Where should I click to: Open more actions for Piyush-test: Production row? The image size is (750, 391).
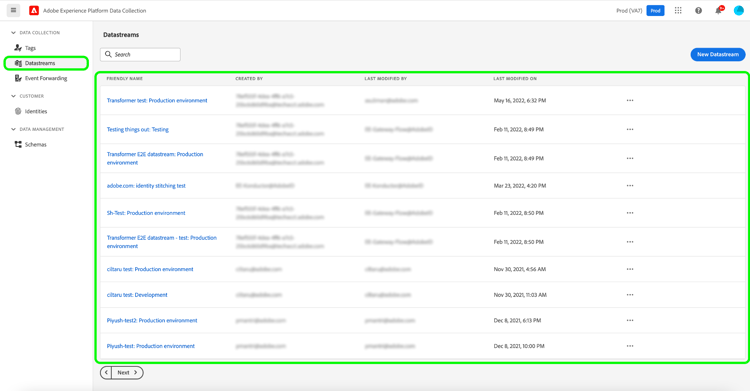coord(630,346)
